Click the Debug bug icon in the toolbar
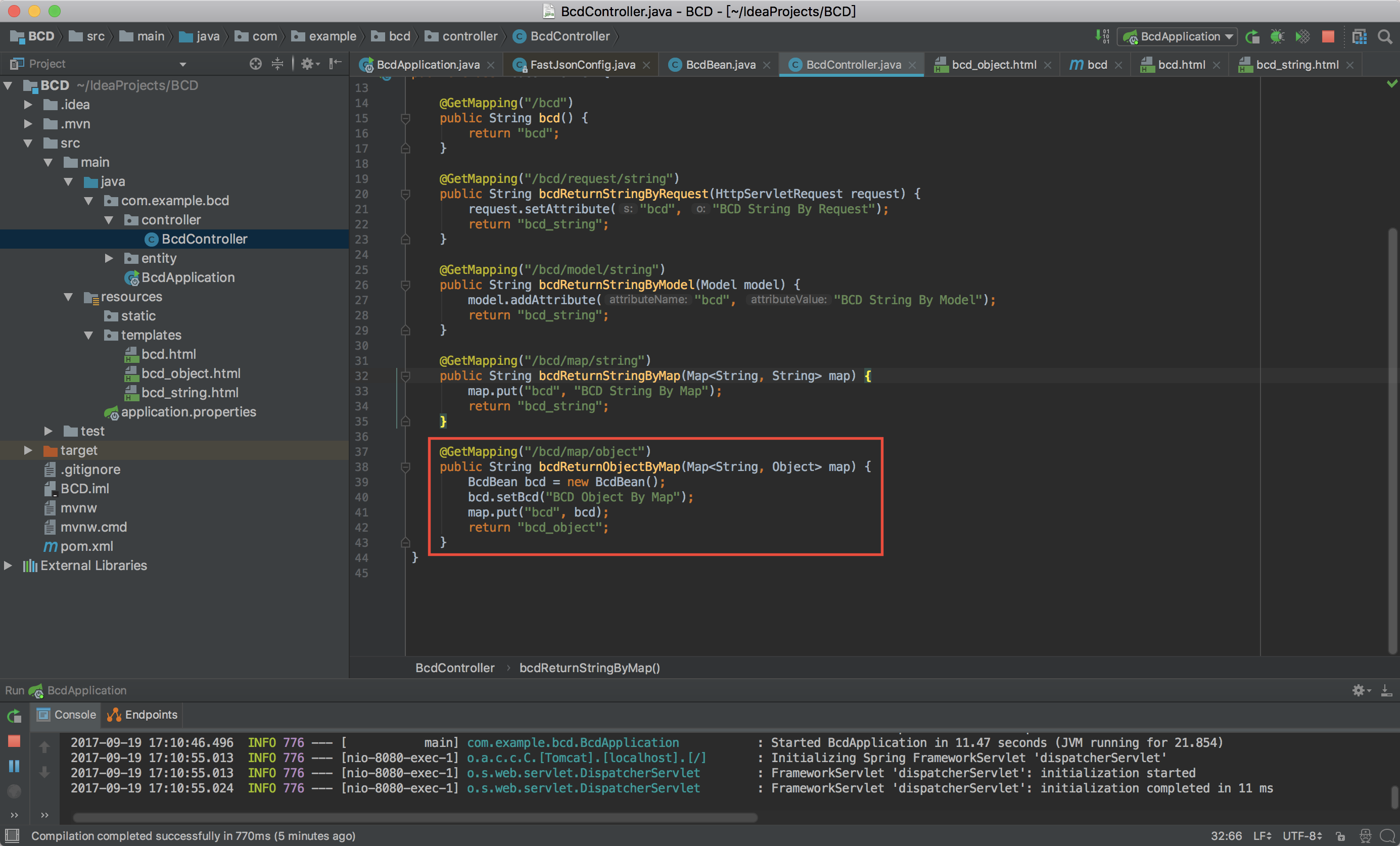Image resolution: width=1400 pixels, height=846 pixels. [x=1277, y=37]
